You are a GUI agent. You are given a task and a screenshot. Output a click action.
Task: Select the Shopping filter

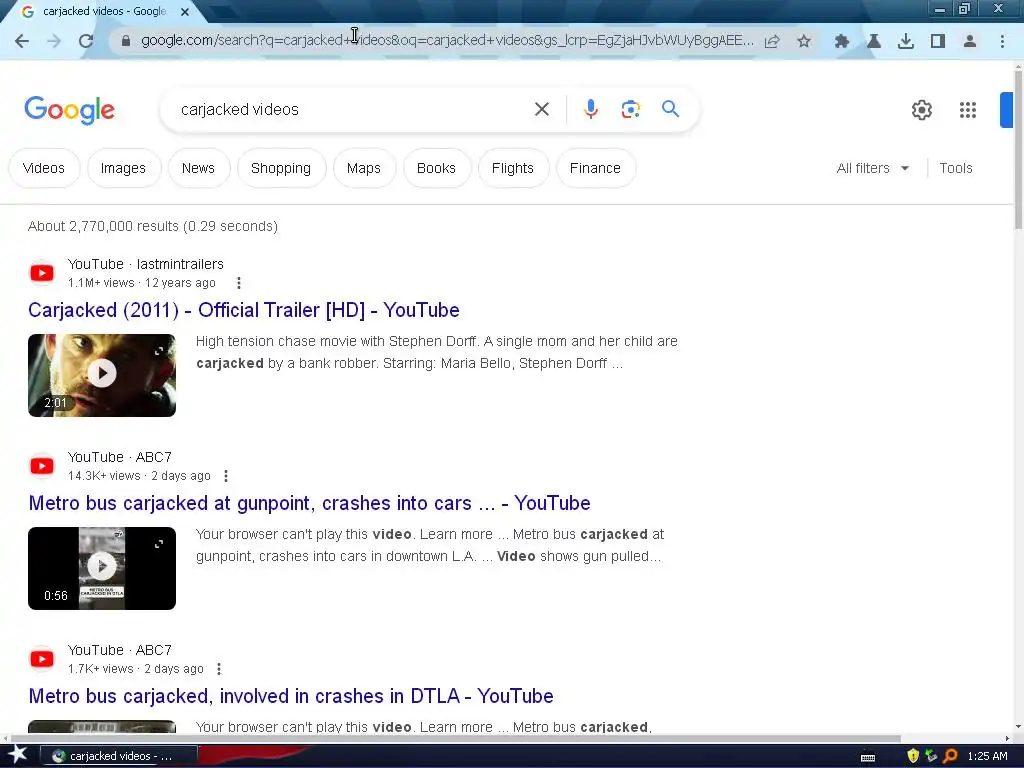281,168
